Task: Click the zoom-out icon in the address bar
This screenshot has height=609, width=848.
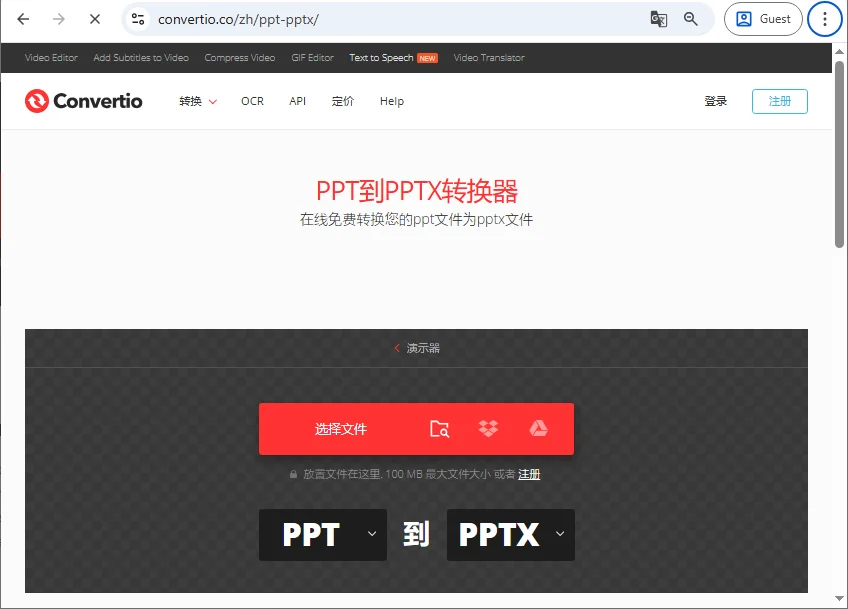Action: (x=692, y=19)
